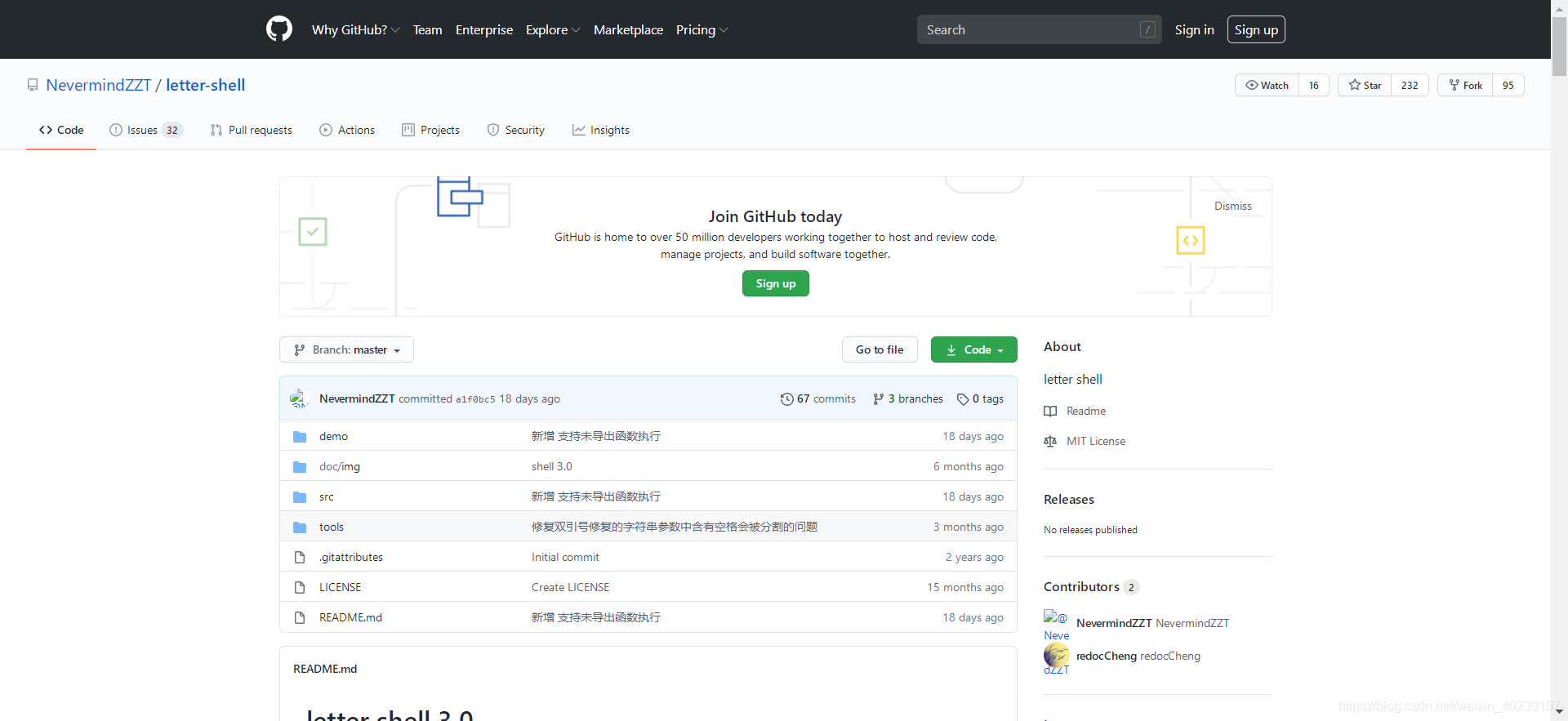Click redocCheng contributor avatar

tap(1057, 655)
